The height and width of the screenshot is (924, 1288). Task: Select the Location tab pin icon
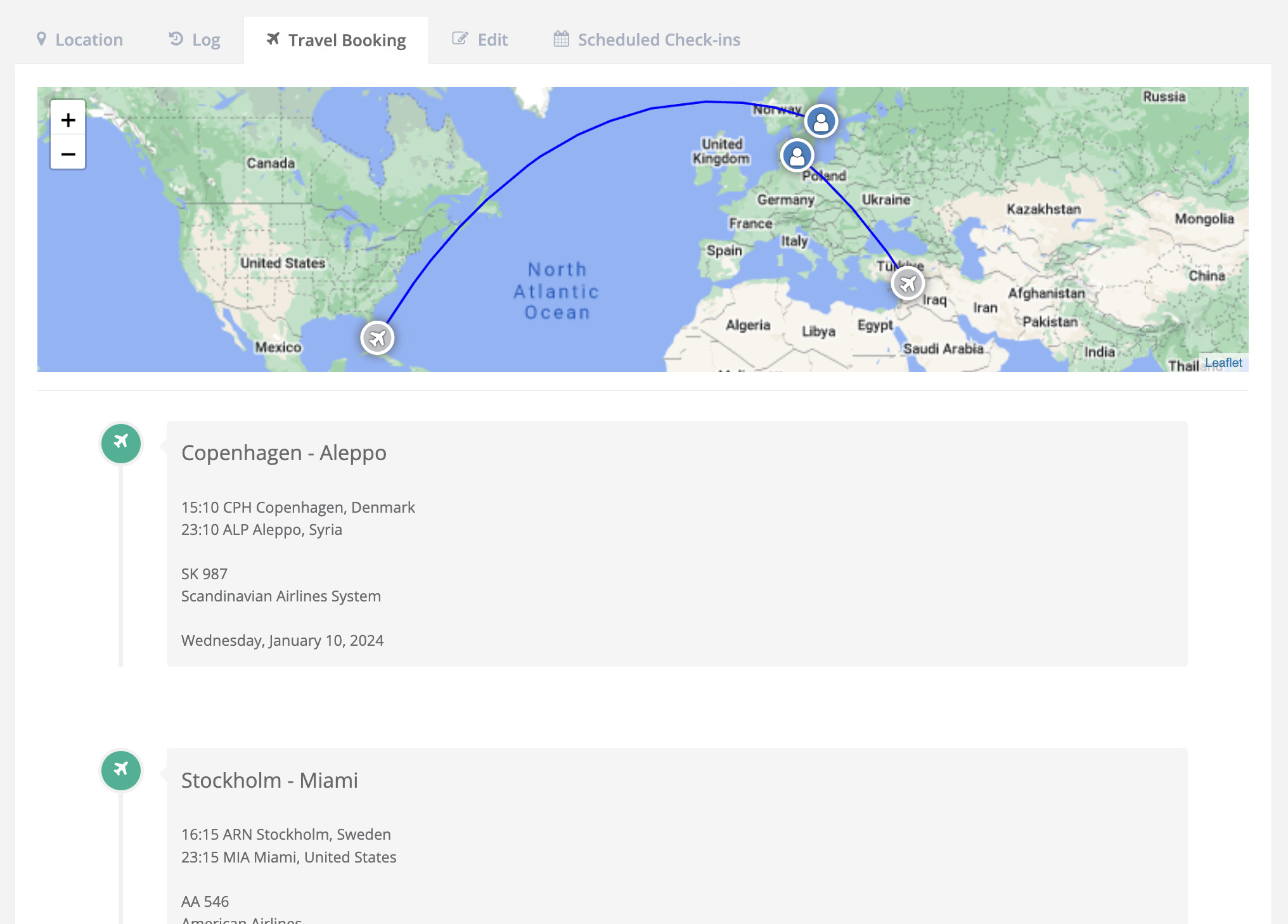point(42,39)
